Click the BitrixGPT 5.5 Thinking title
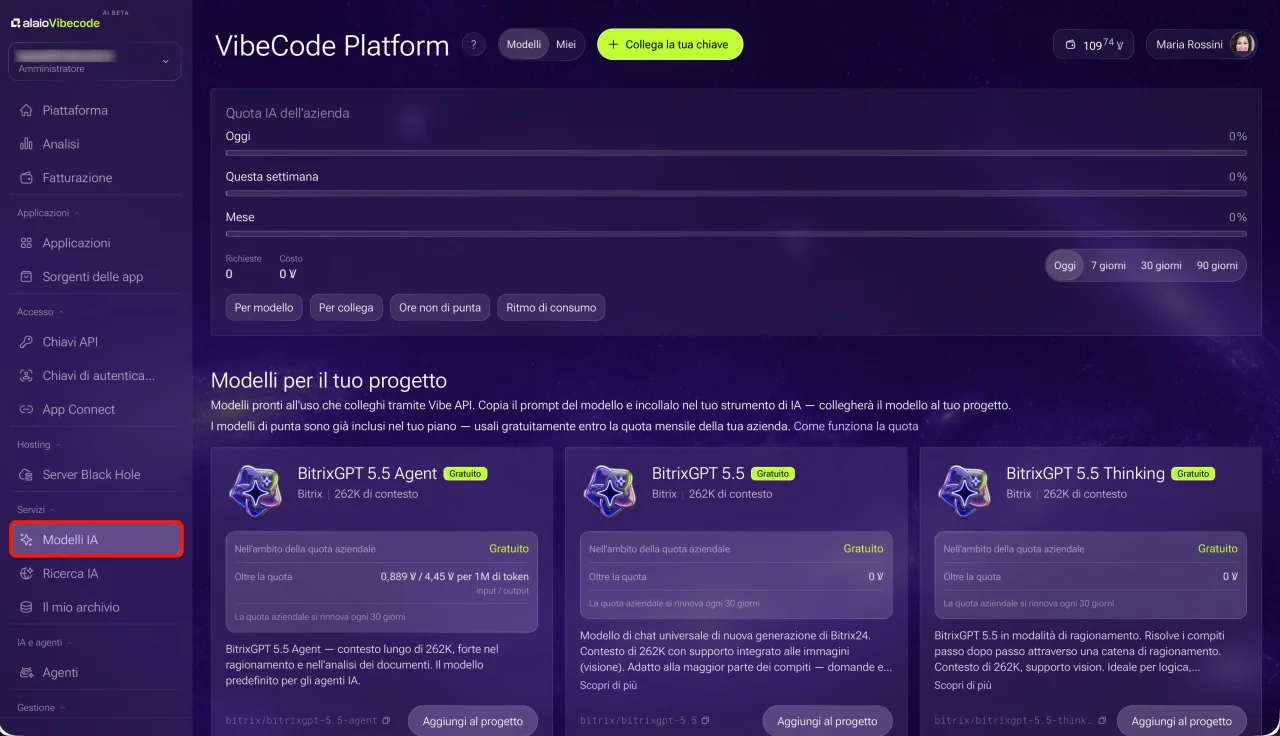The width and height of the screenshot is (1280, 736). coord(1085,474)
